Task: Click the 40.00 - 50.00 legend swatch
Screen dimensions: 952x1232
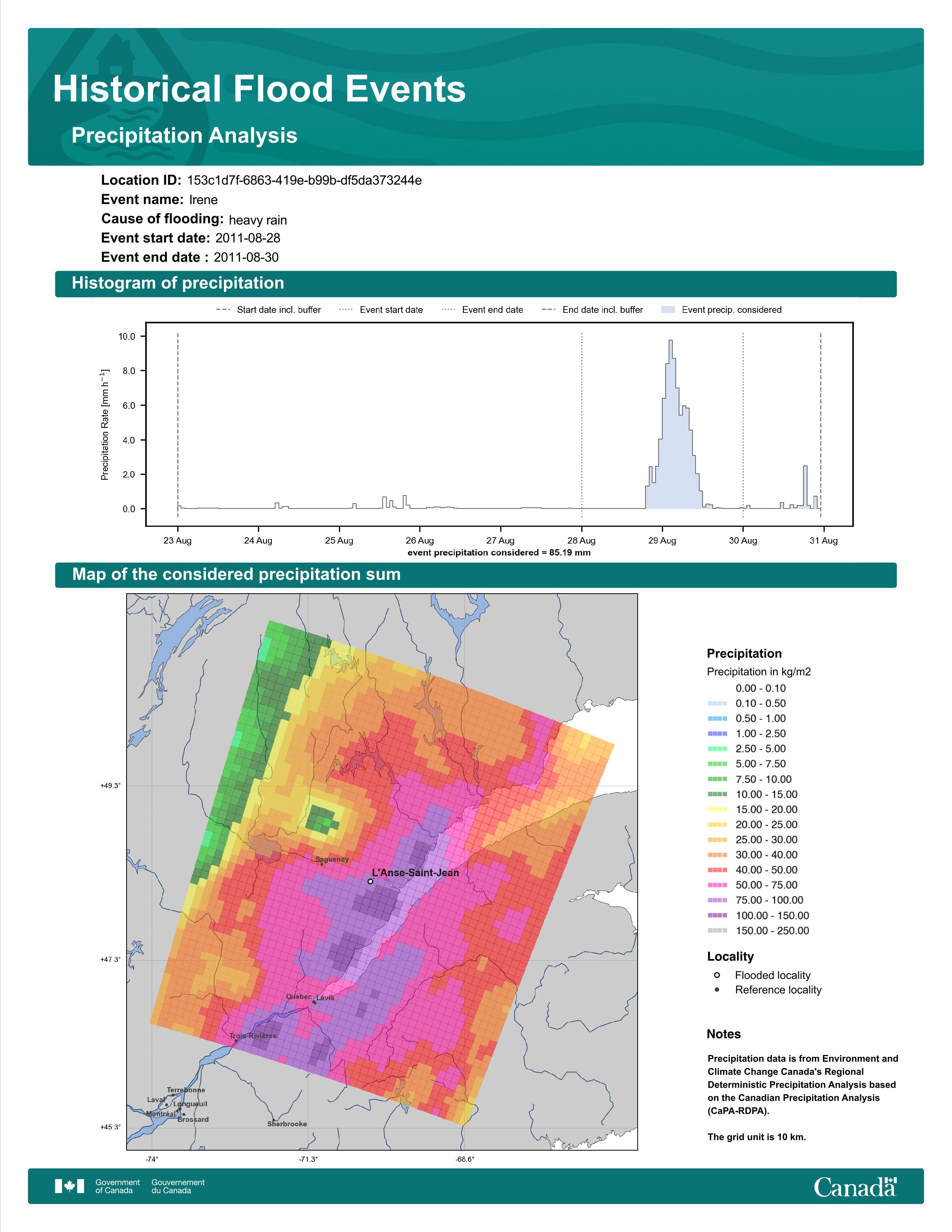Action: (717, 870)
